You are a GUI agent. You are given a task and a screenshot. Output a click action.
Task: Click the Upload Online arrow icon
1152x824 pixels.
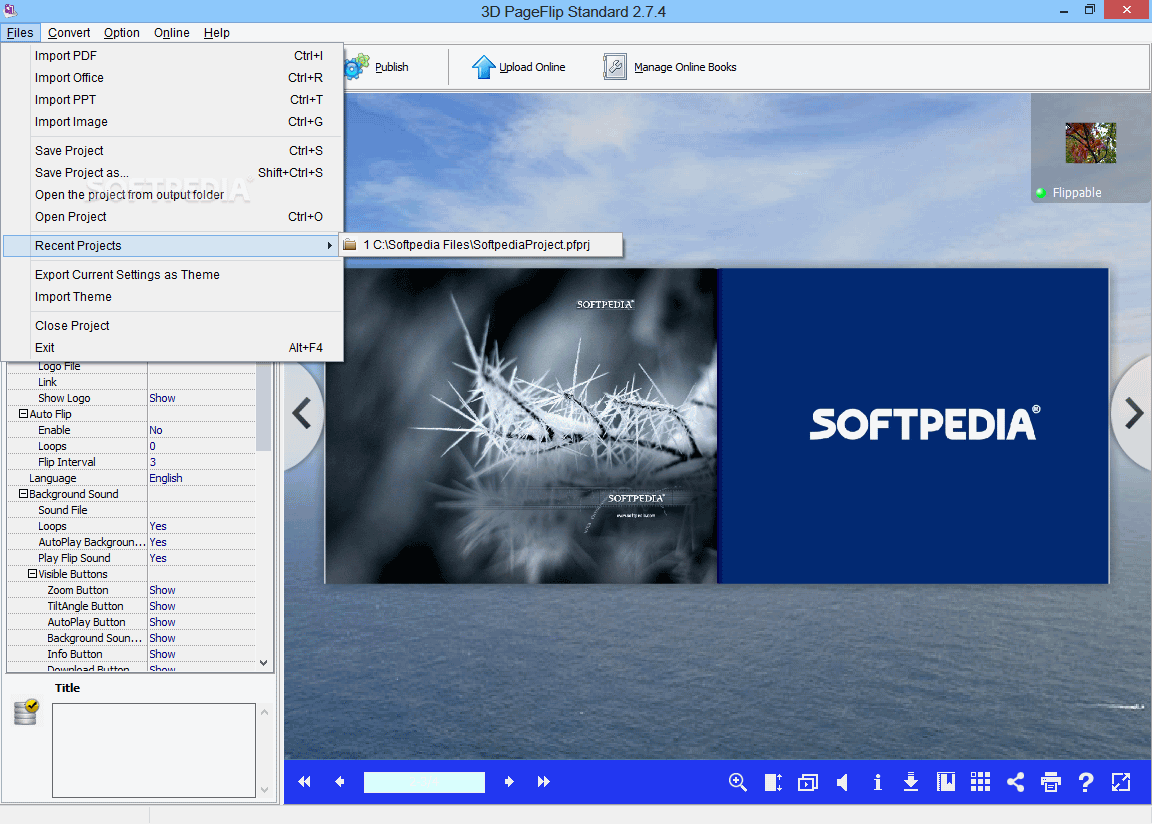pyautogui.click(x=483, y=67)
